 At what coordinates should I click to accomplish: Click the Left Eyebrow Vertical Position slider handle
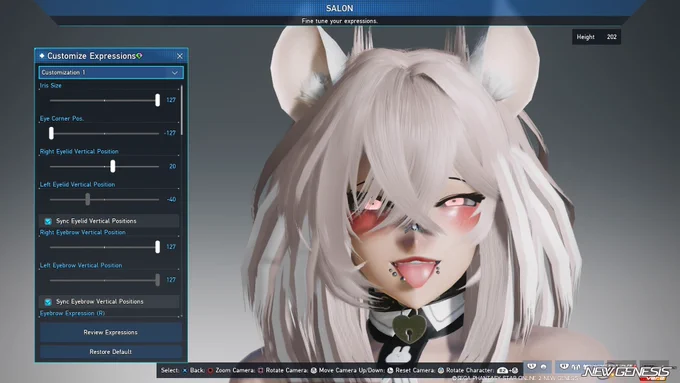[x=157, y=280]
